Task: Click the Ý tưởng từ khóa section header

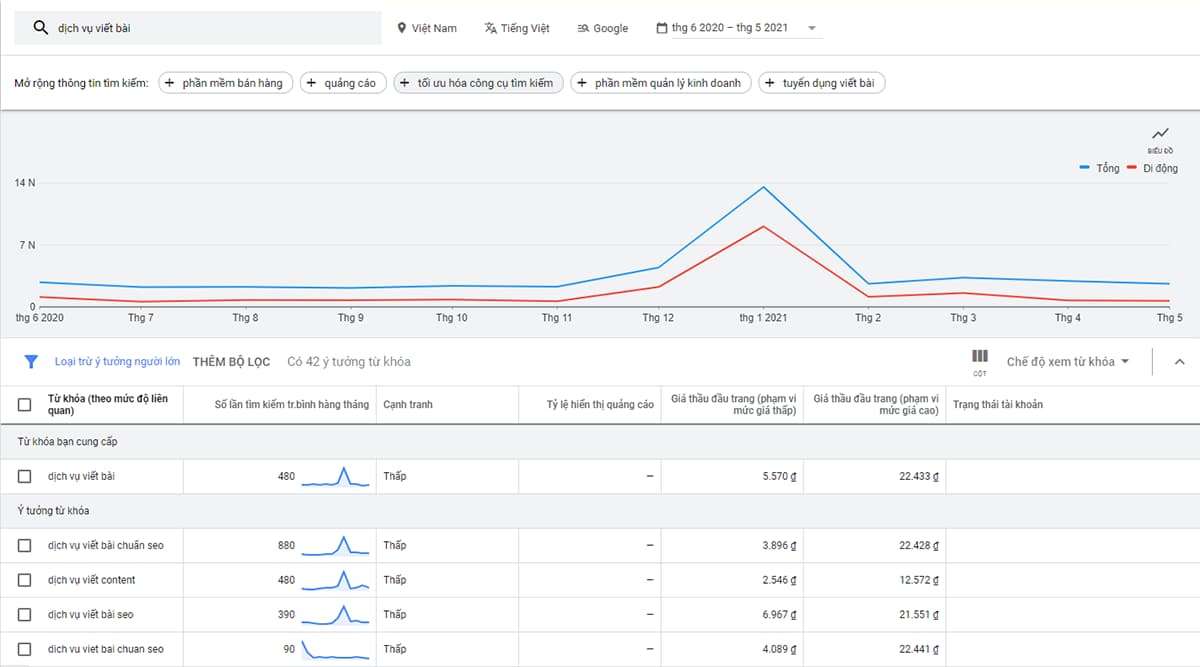Action: 53,511
